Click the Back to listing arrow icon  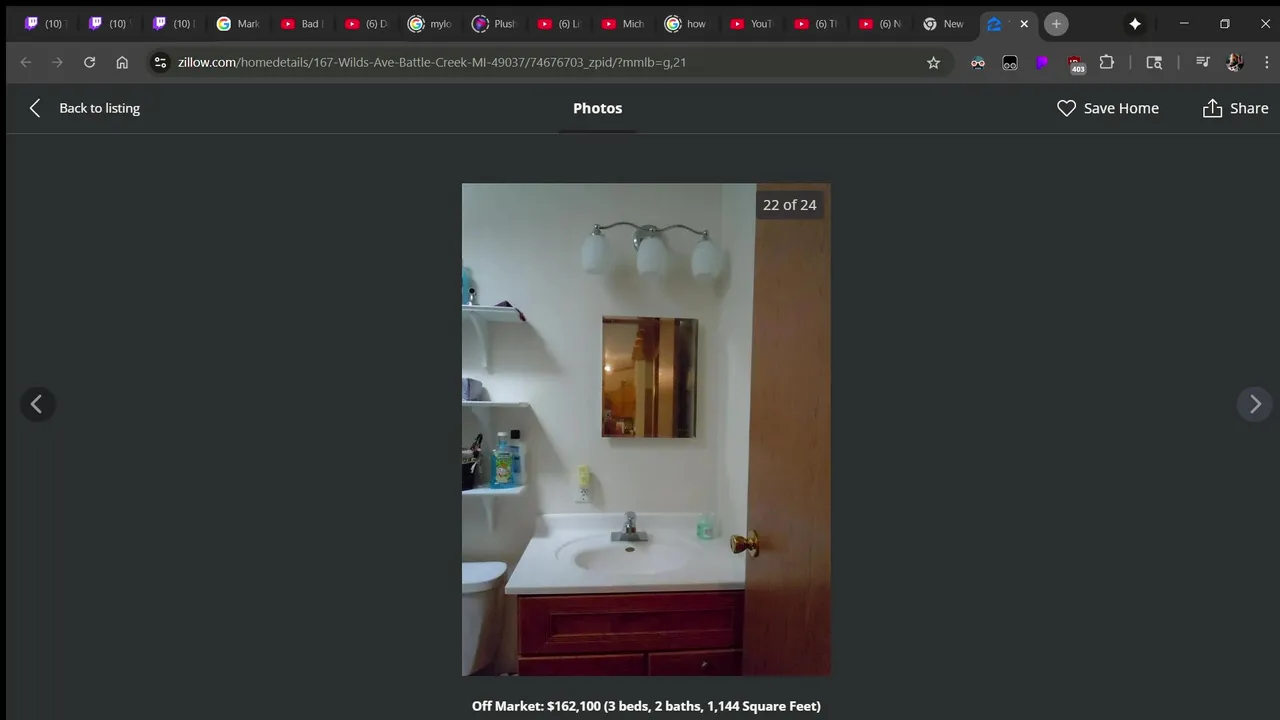[35, 108]
